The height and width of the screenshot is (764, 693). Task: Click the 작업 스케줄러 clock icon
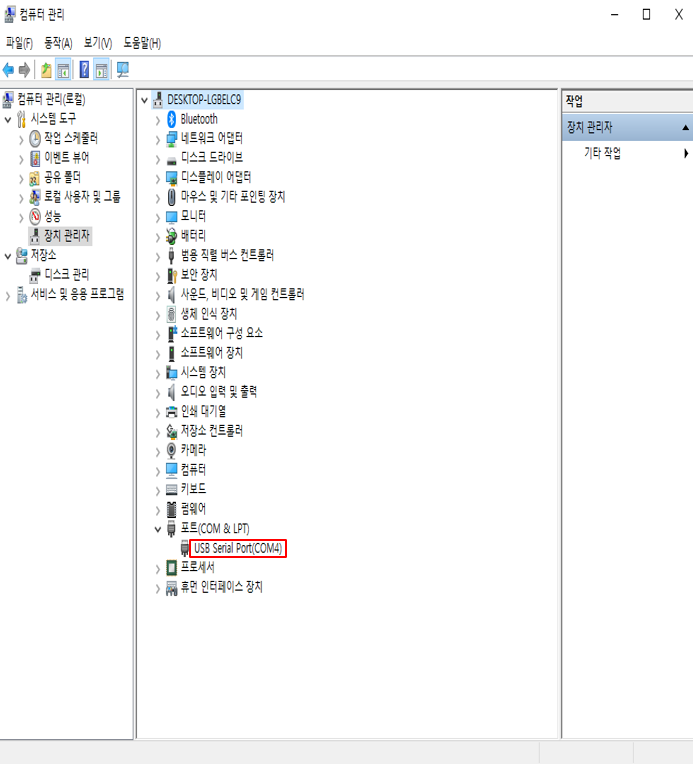point(35,139)
